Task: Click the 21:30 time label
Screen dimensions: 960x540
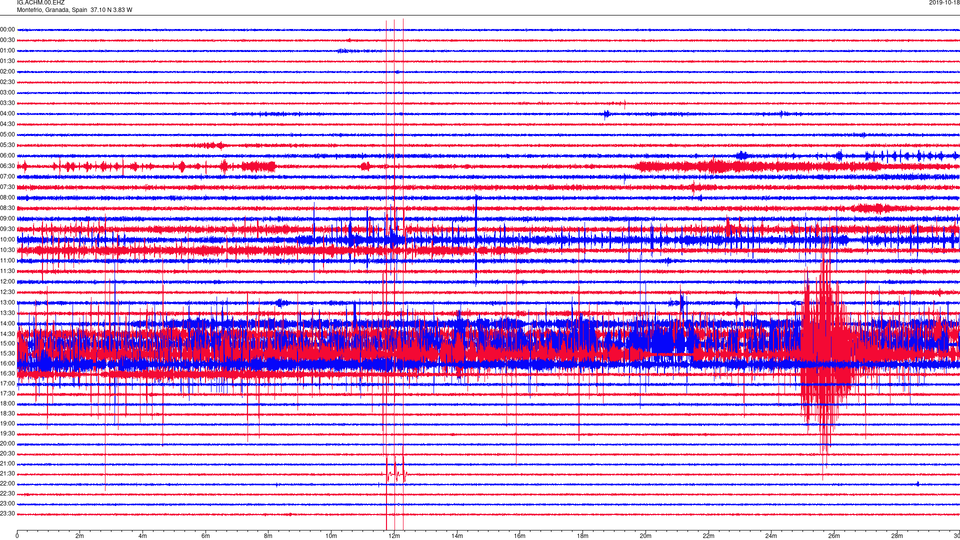Action: [8, 474]
